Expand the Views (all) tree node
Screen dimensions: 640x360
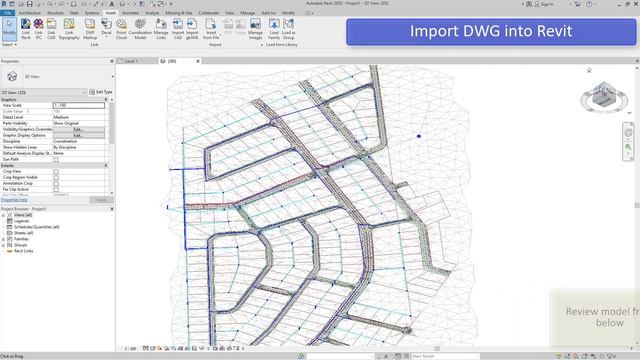tap(3, 215)
